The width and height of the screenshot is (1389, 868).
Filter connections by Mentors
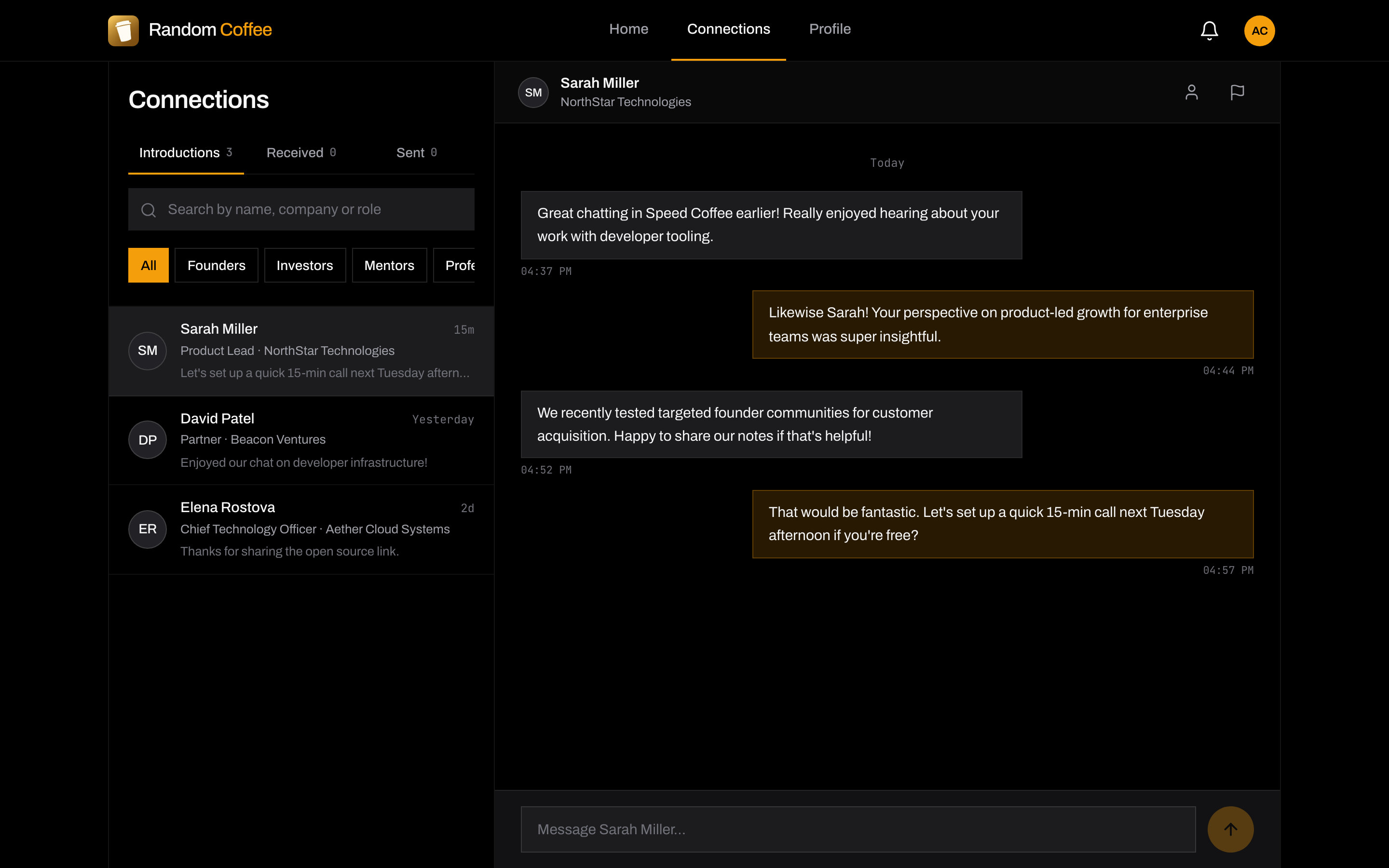click(389, 265)
